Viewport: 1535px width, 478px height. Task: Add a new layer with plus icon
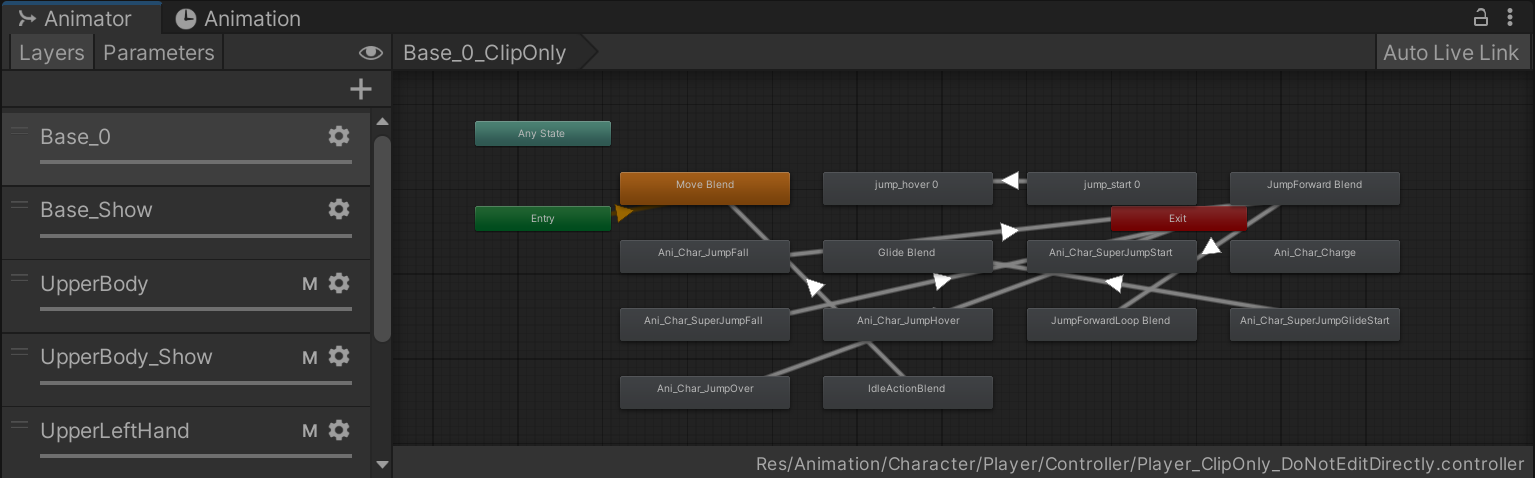click(360, 90)
